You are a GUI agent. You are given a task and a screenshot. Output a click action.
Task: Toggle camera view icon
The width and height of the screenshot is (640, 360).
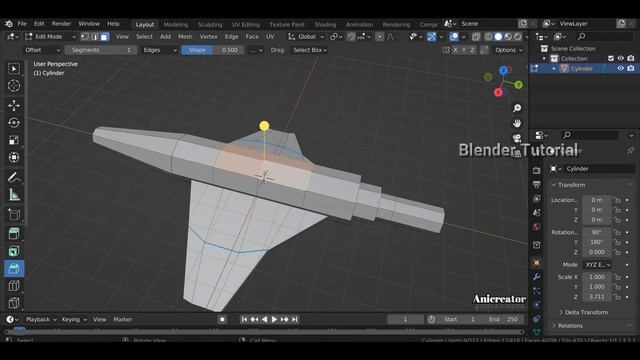coord(517,138)
